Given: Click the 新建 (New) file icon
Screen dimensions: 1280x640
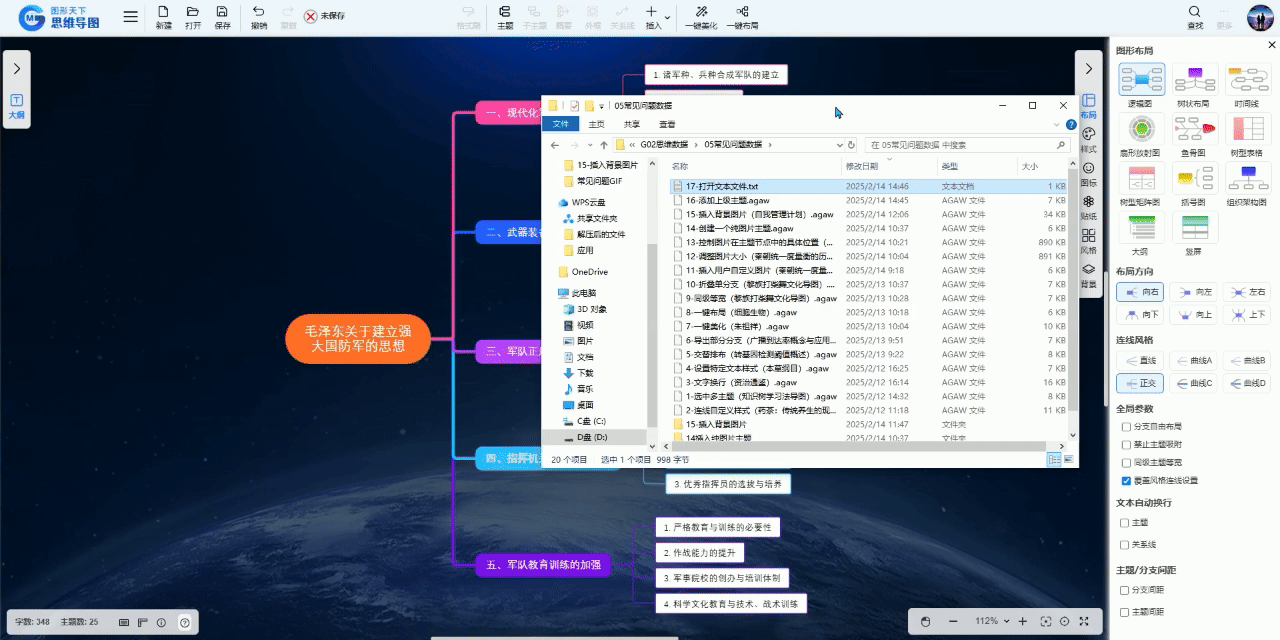Looking at the screenshot, I should (163, 13).
